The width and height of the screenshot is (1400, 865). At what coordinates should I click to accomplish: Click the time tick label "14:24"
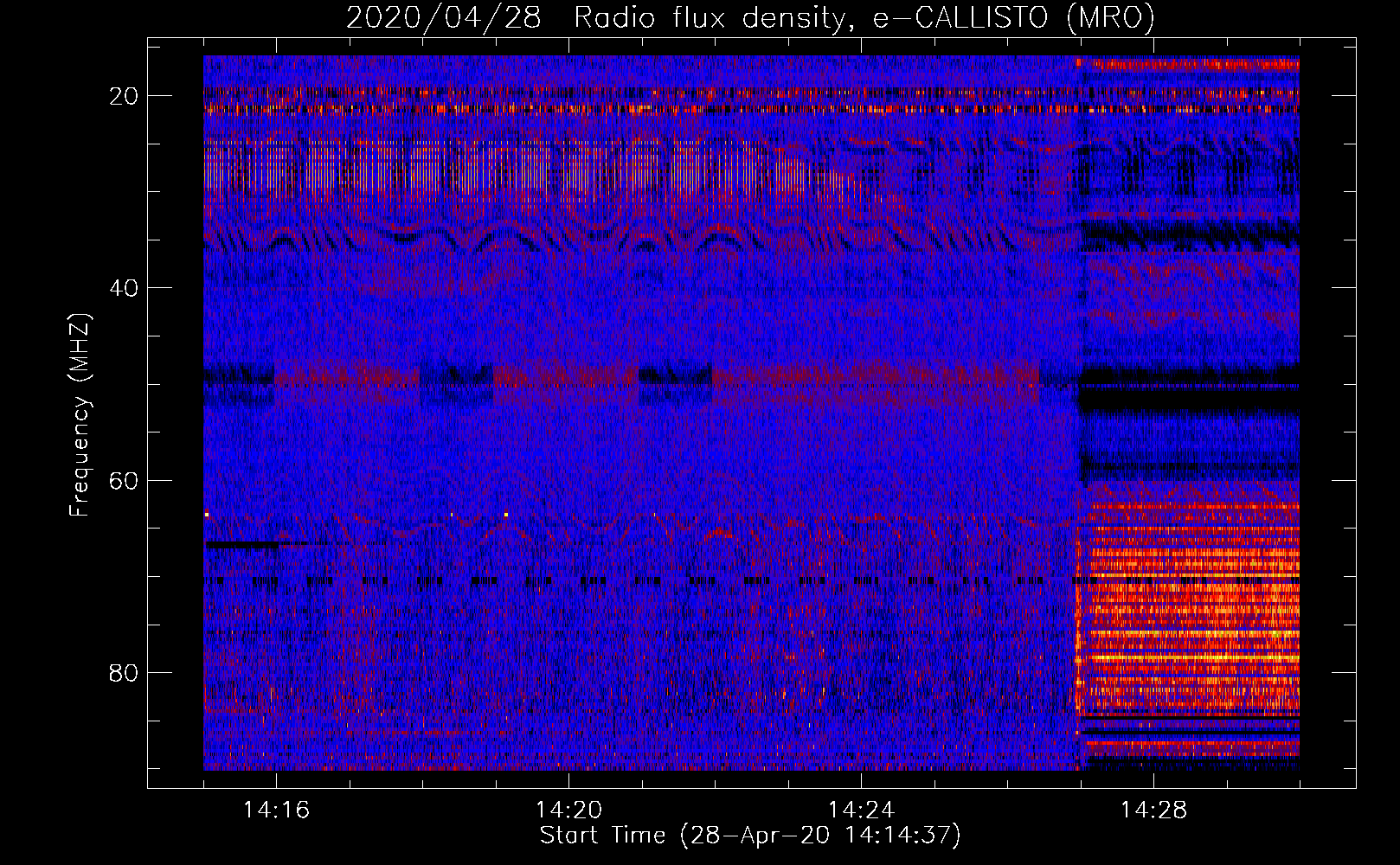coord(861,811)
